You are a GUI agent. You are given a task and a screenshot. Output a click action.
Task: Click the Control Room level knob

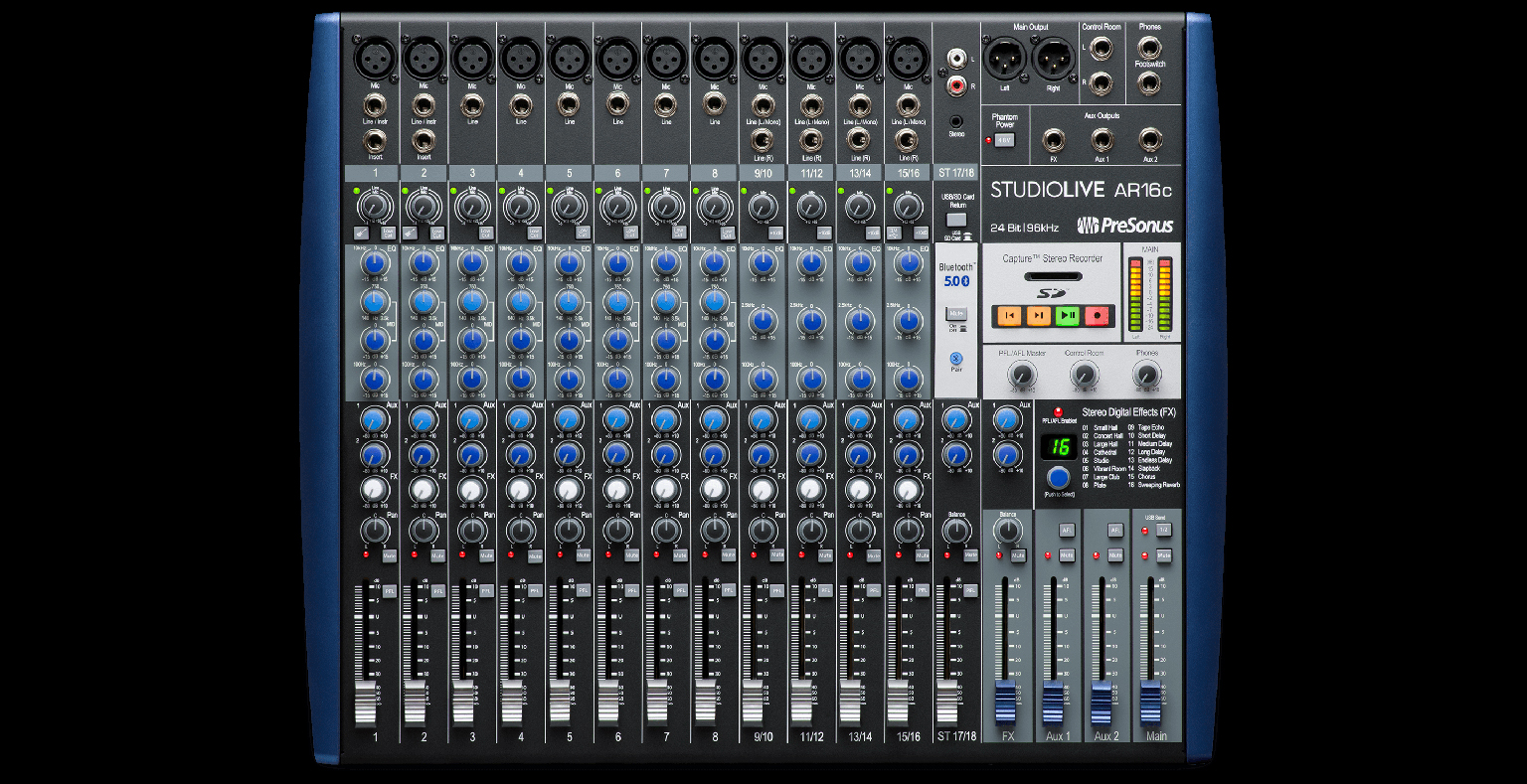coord(1084,375)
